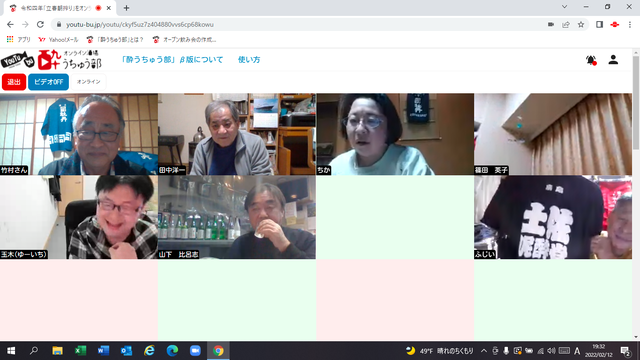Open Internet Explorer from the taskbar
Viewport: 640px width, 360px height.
(x=149, y=351)
